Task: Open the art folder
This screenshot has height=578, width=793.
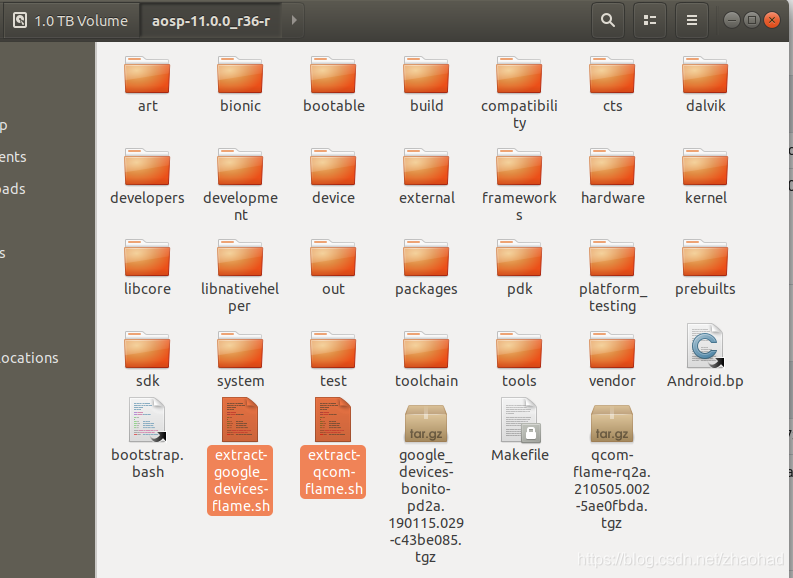Action: point(147,75)
